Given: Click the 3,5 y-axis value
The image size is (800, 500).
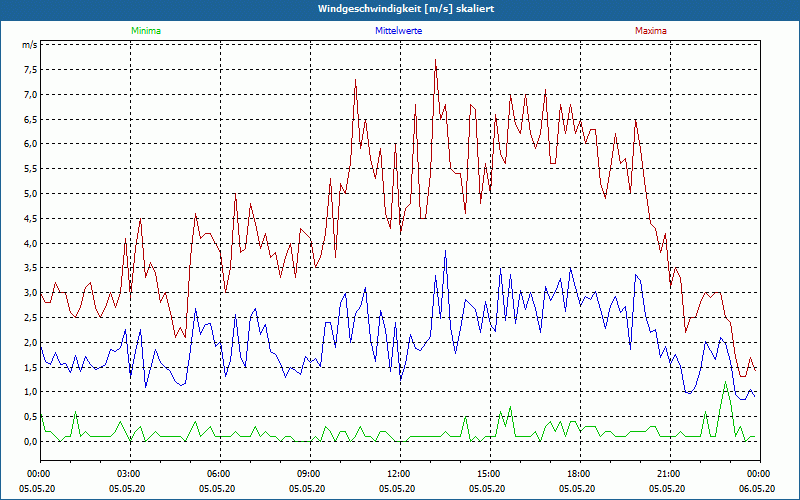Looking at the screenshot, I should coord(31,268).
